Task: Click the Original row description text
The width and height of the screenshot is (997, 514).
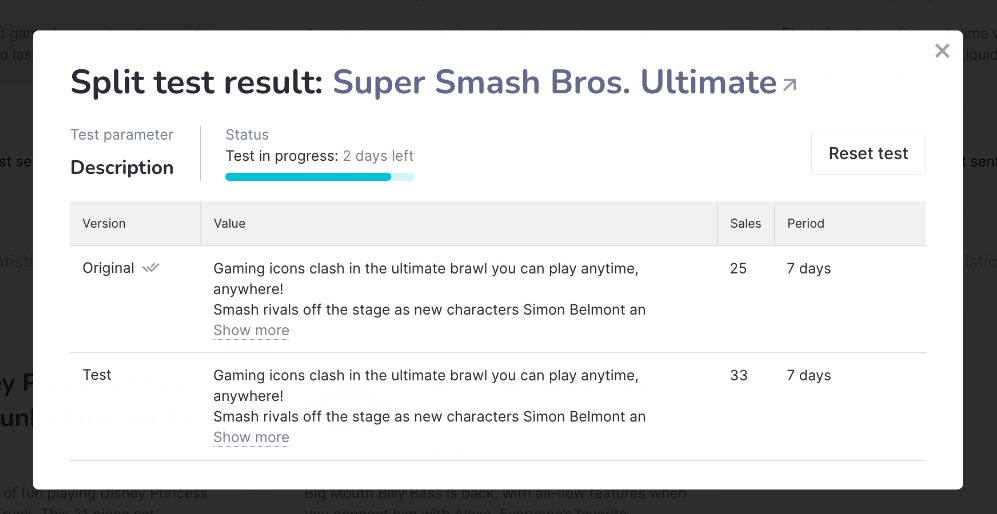Action: click(x=429, y=289)
